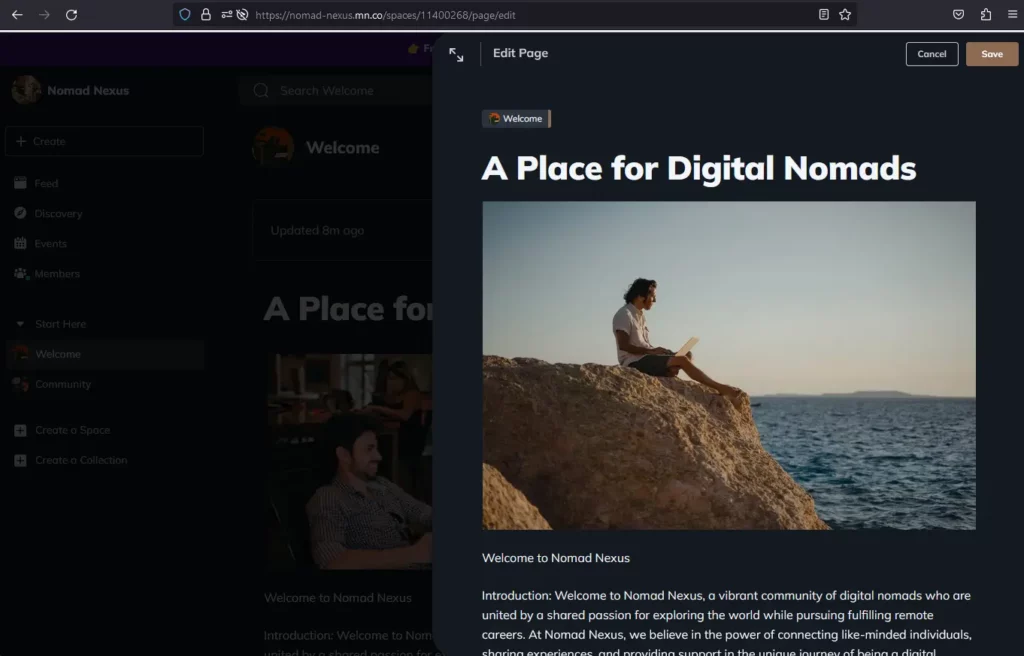Open Discovery using the compass icon
Image resolution: width=1024 pixels, height=656 pixels.
[x=21, y=213]
